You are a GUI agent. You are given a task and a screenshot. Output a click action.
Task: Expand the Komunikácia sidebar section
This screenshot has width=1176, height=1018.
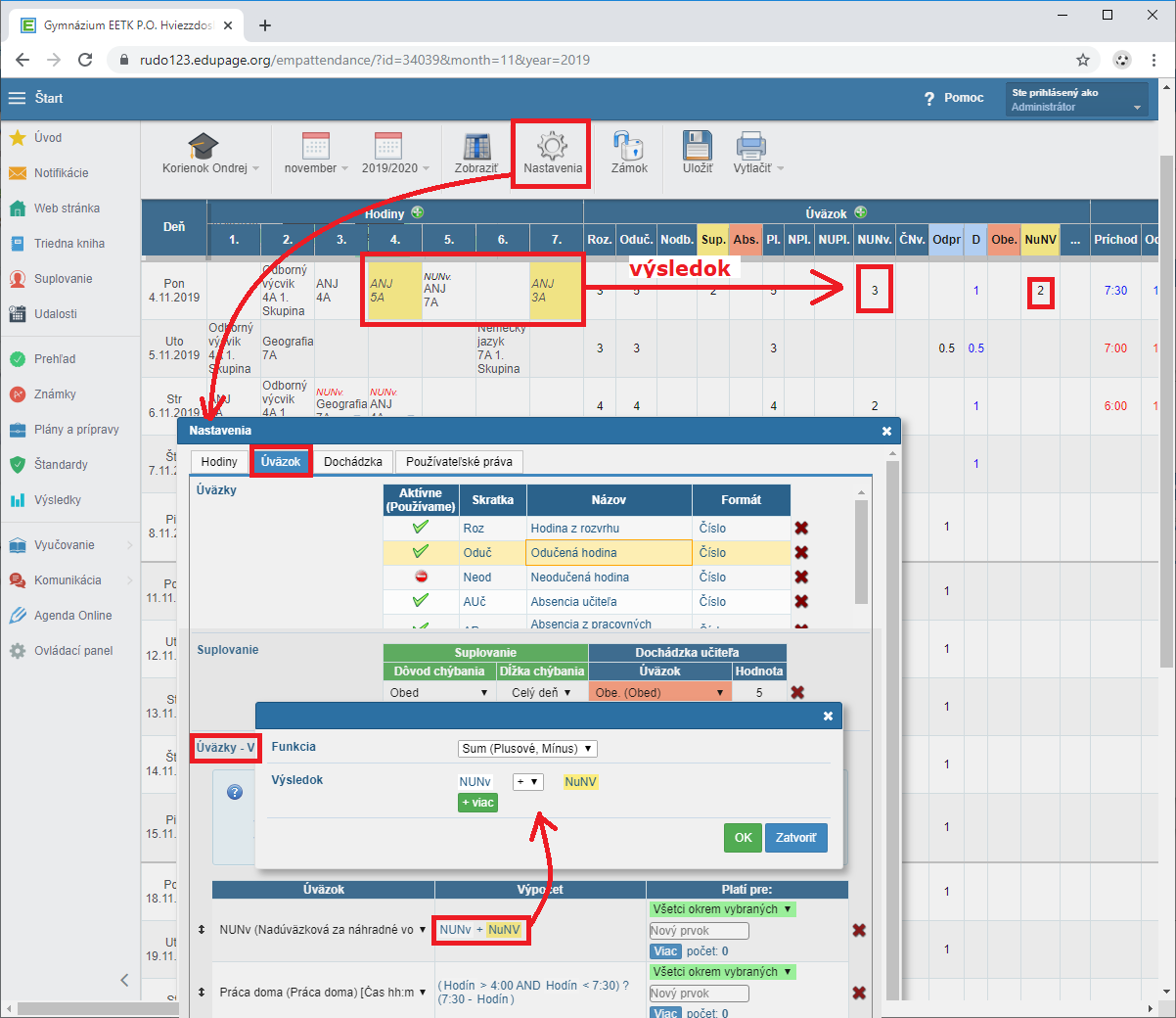pyautogui.click(x=69, y=580)
